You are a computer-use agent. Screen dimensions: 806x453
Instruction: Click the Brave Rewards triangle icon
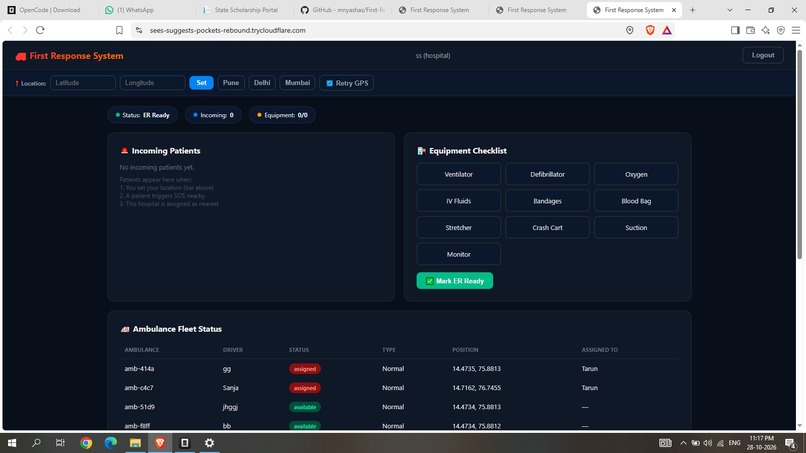667,30
